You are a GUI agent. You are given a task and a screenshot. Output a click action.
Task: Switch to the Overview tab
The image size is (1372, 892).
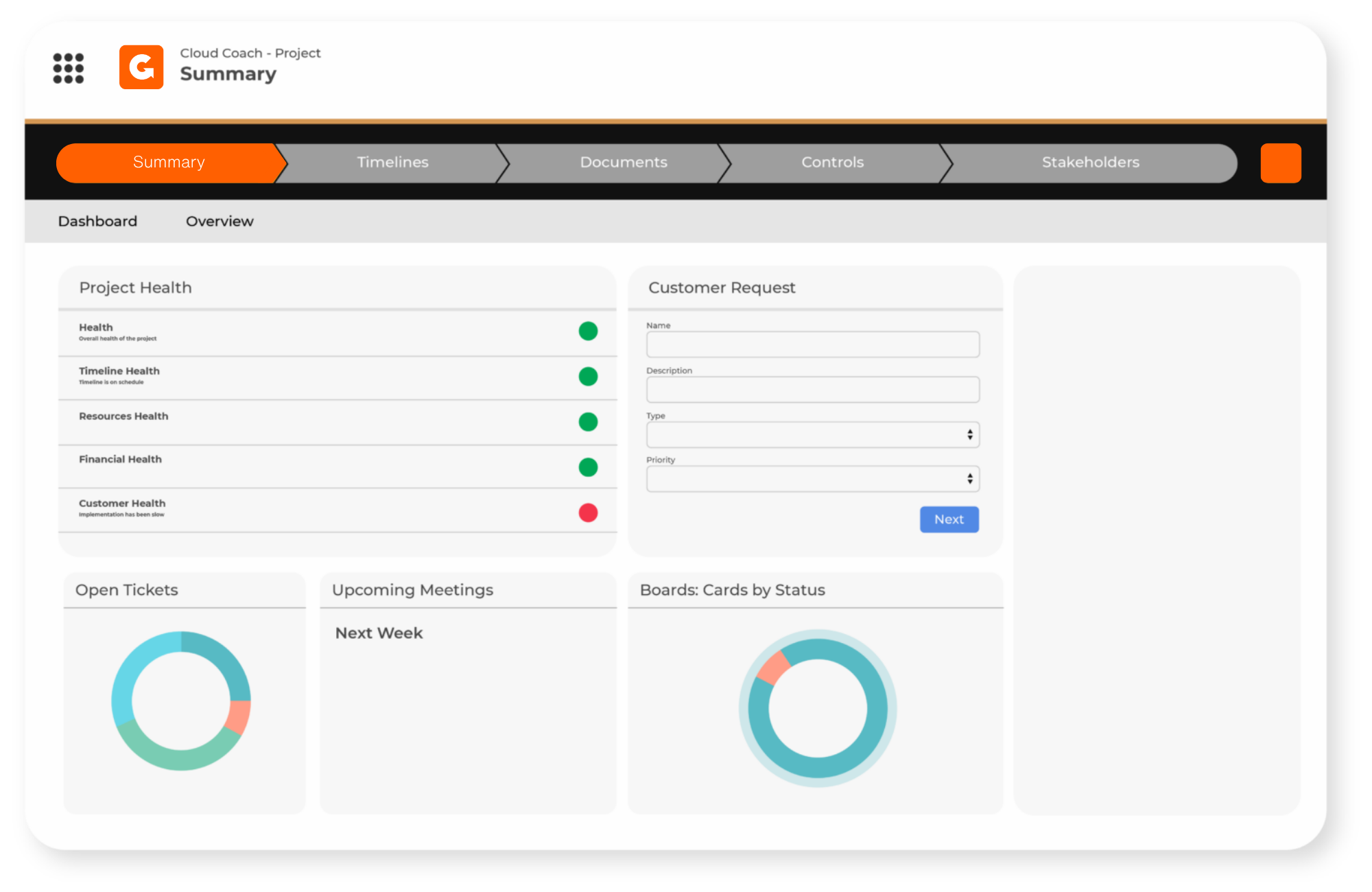pyautogui.click(x=220, y=221)
